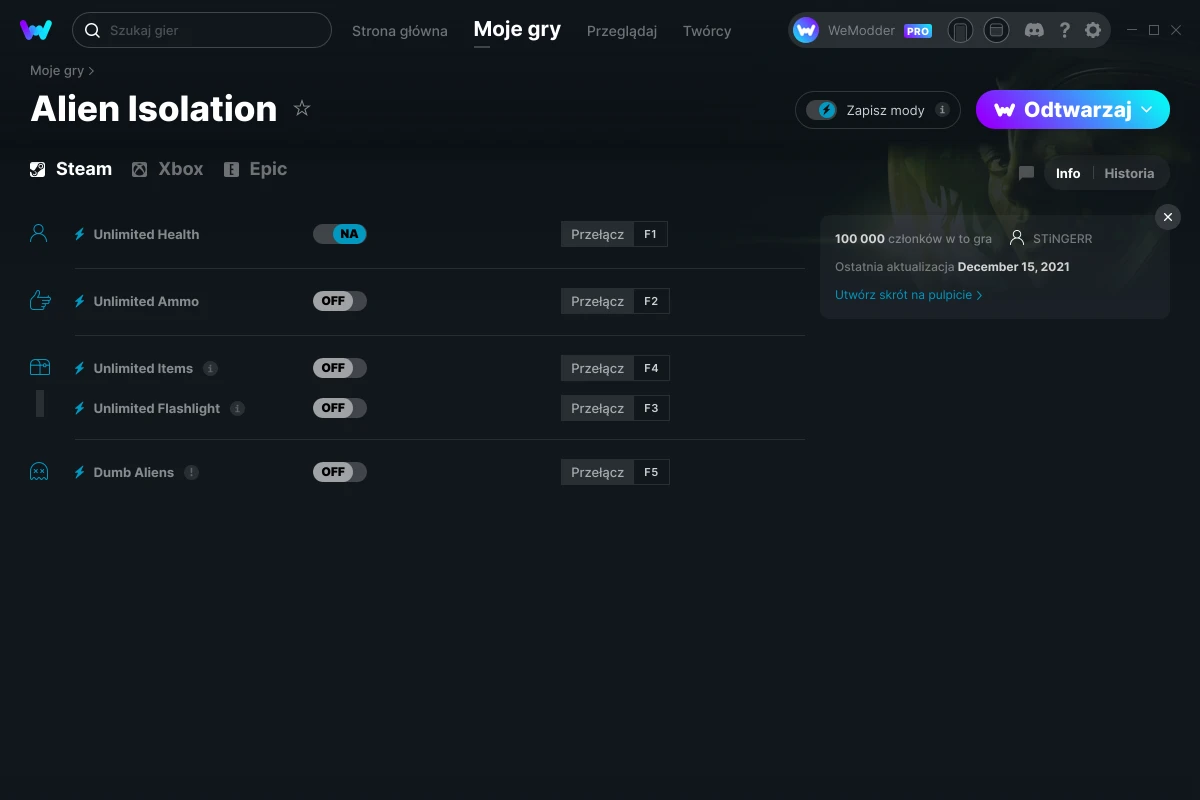Switch to the Historia tab
Viewport: 1200px width, 800px height.
(x=1129, y=173)
